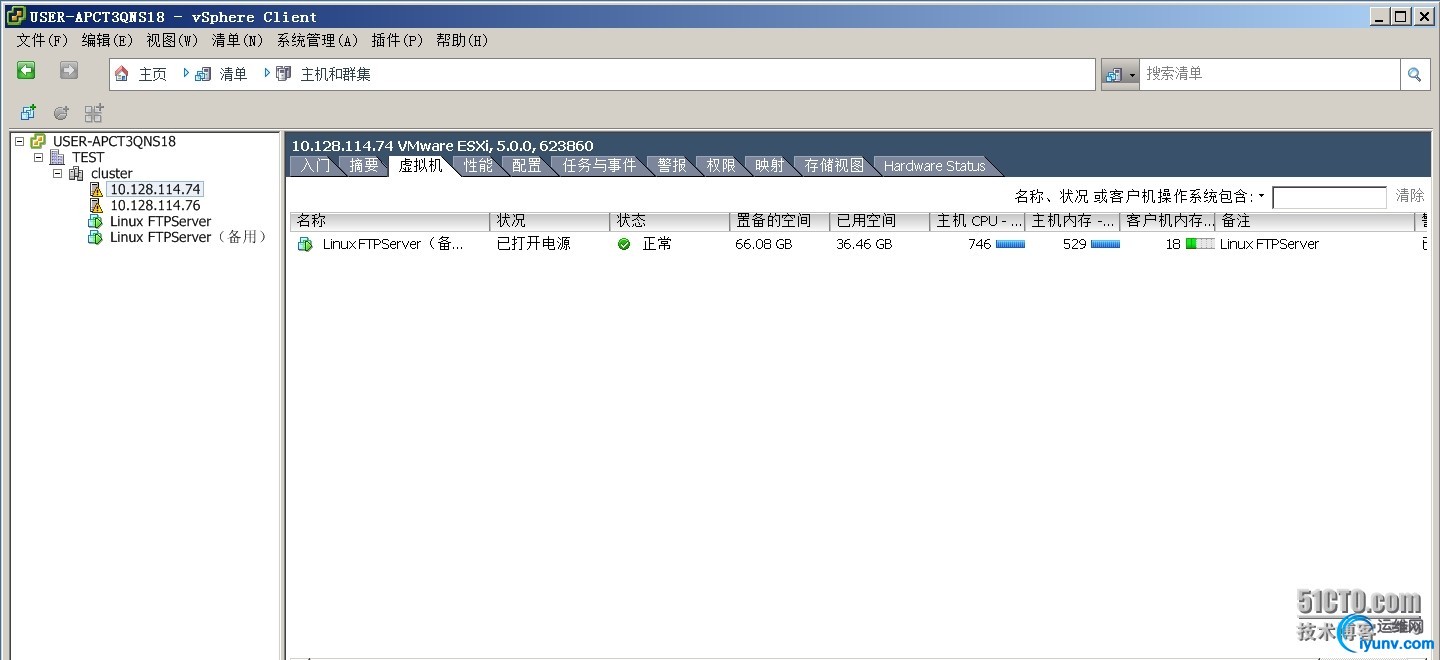Open the 映射 tab
This screenshot has height=660, width=1440.
click(x=770, y=166)
